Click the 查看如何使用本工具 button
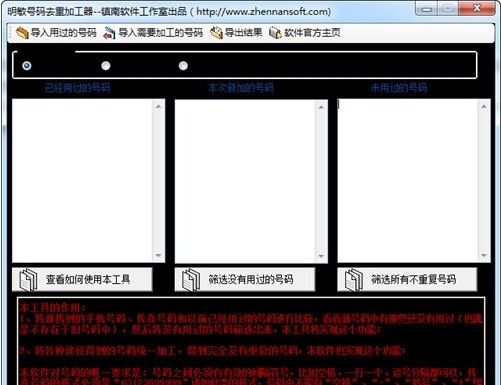Screen dimensions: 501x385 tap(82, 279)
